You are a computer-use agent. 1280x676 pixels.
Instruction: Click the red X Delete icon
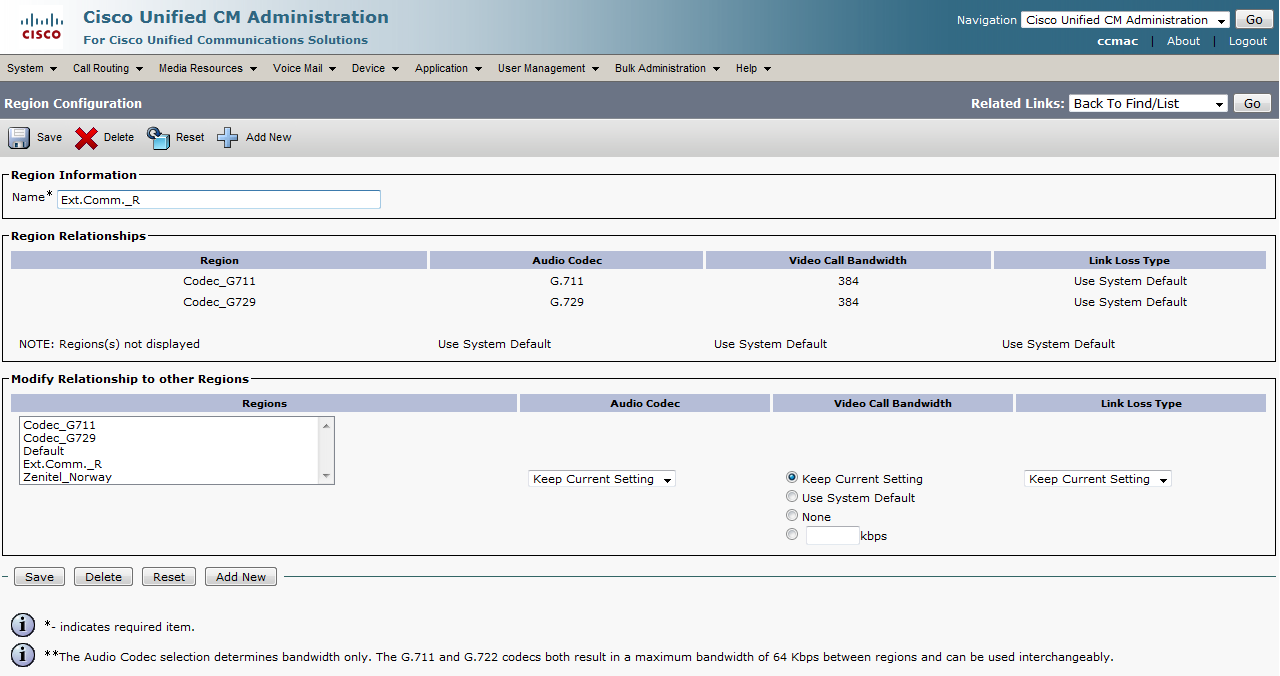click(x=86, y=138)
